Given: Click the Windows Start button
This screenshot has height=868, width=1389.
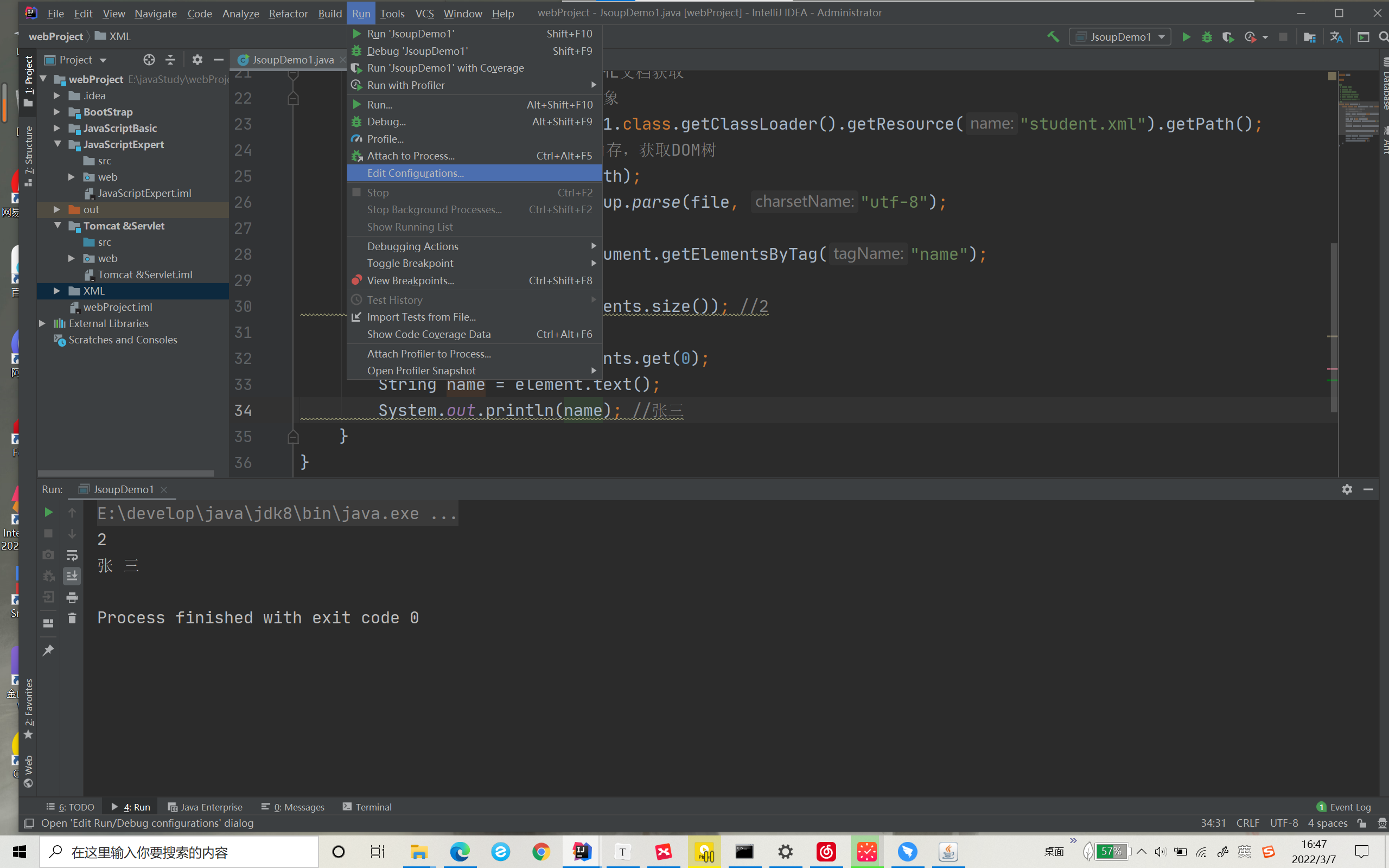Looking at the screenshot, I should (x=20, y=851).
